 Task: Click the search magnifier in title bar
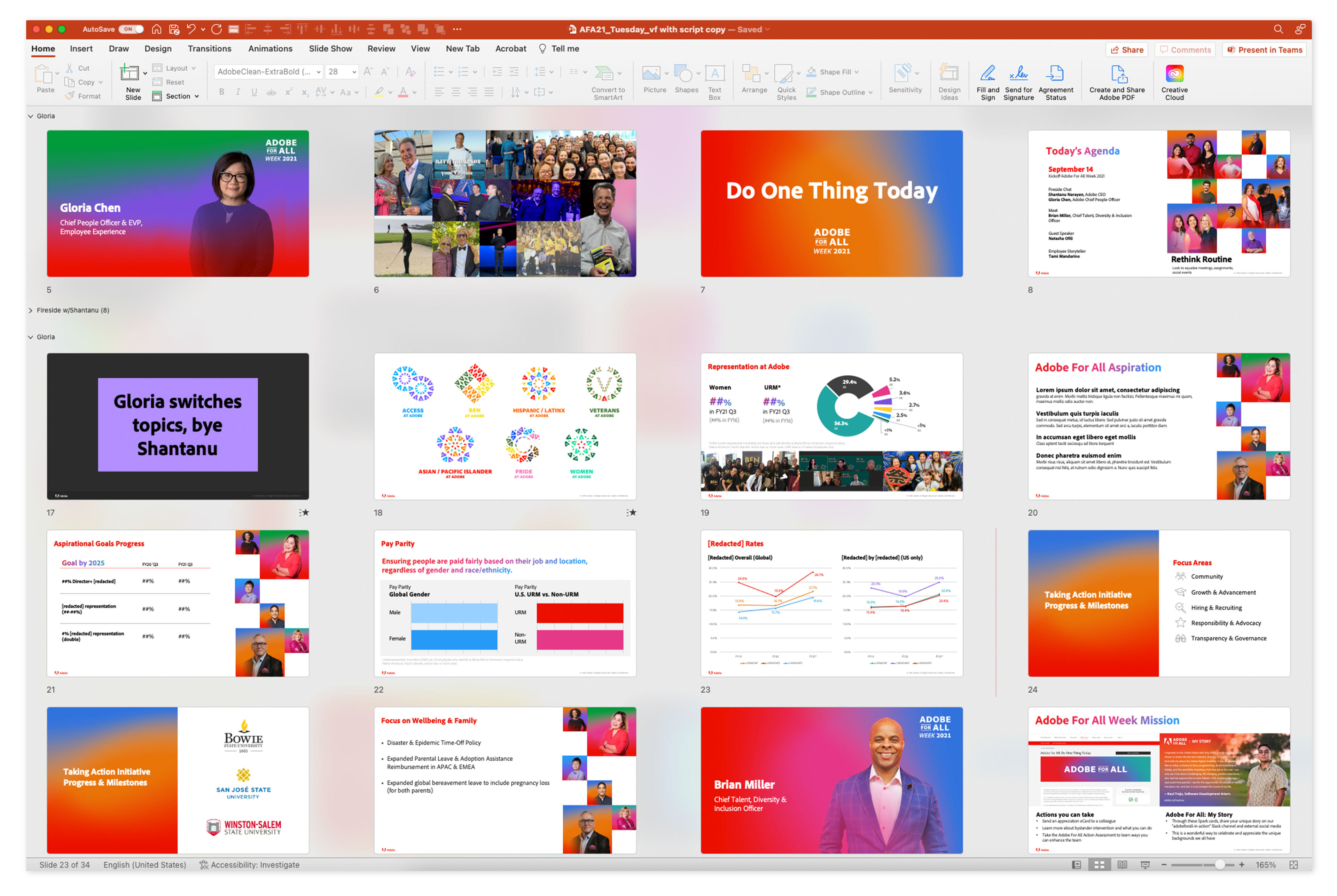[1278, 29]
